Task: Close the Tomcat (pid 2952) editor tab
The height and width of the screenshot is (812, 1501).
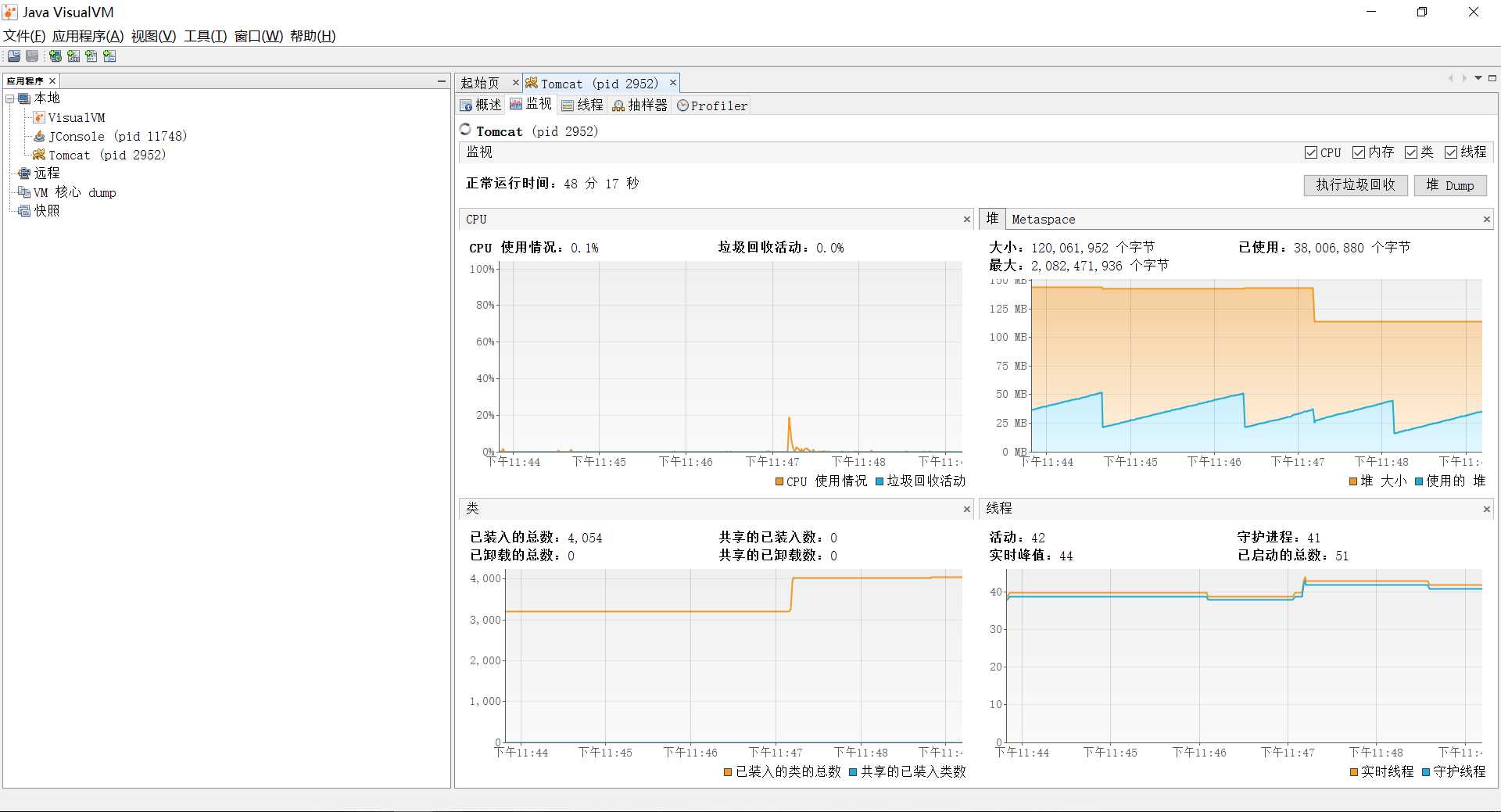Action: (672, 83)
